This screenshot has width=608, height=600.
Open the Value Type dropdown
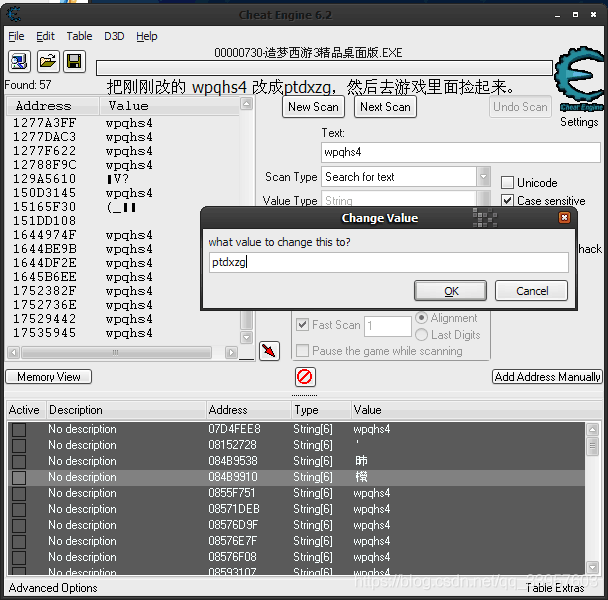tap(483, 199)
